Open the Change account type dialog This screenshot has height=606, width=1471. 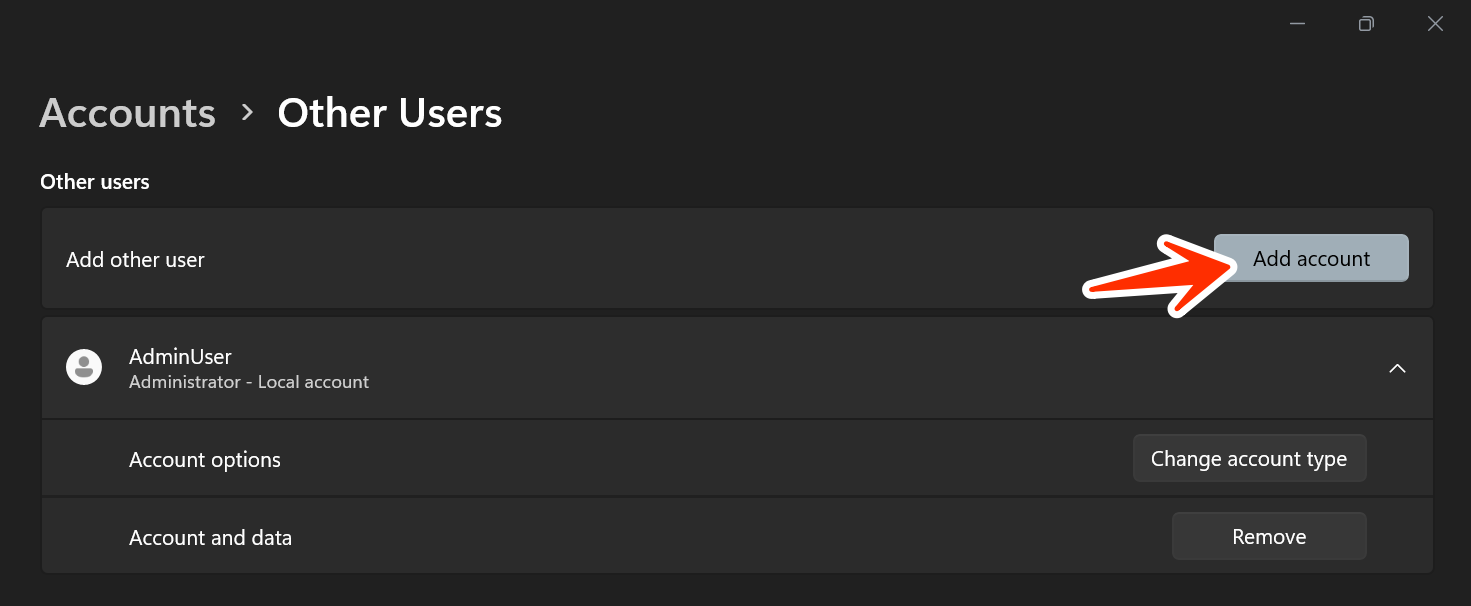coord(1249,459)
